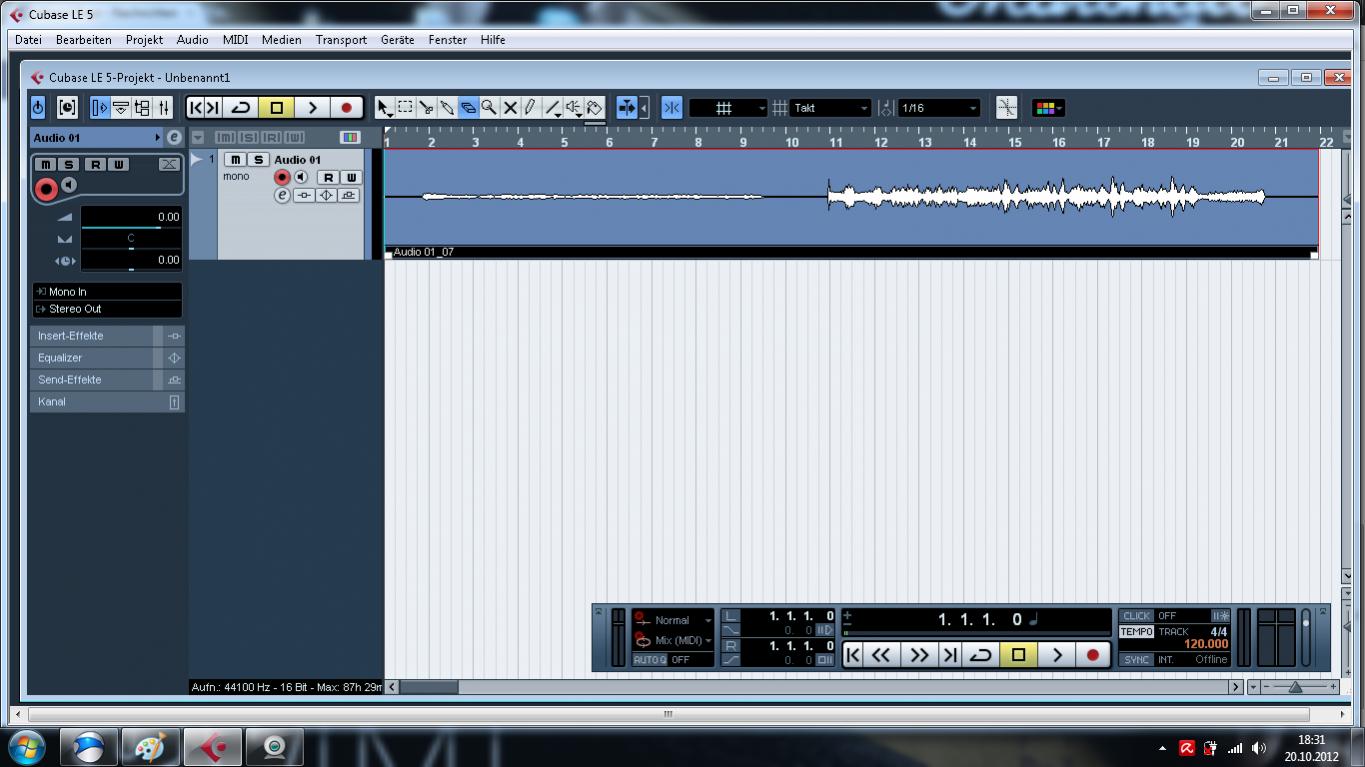Select the Erase tool
This screenshot has width=1365, height=767.
pos(468,107)
